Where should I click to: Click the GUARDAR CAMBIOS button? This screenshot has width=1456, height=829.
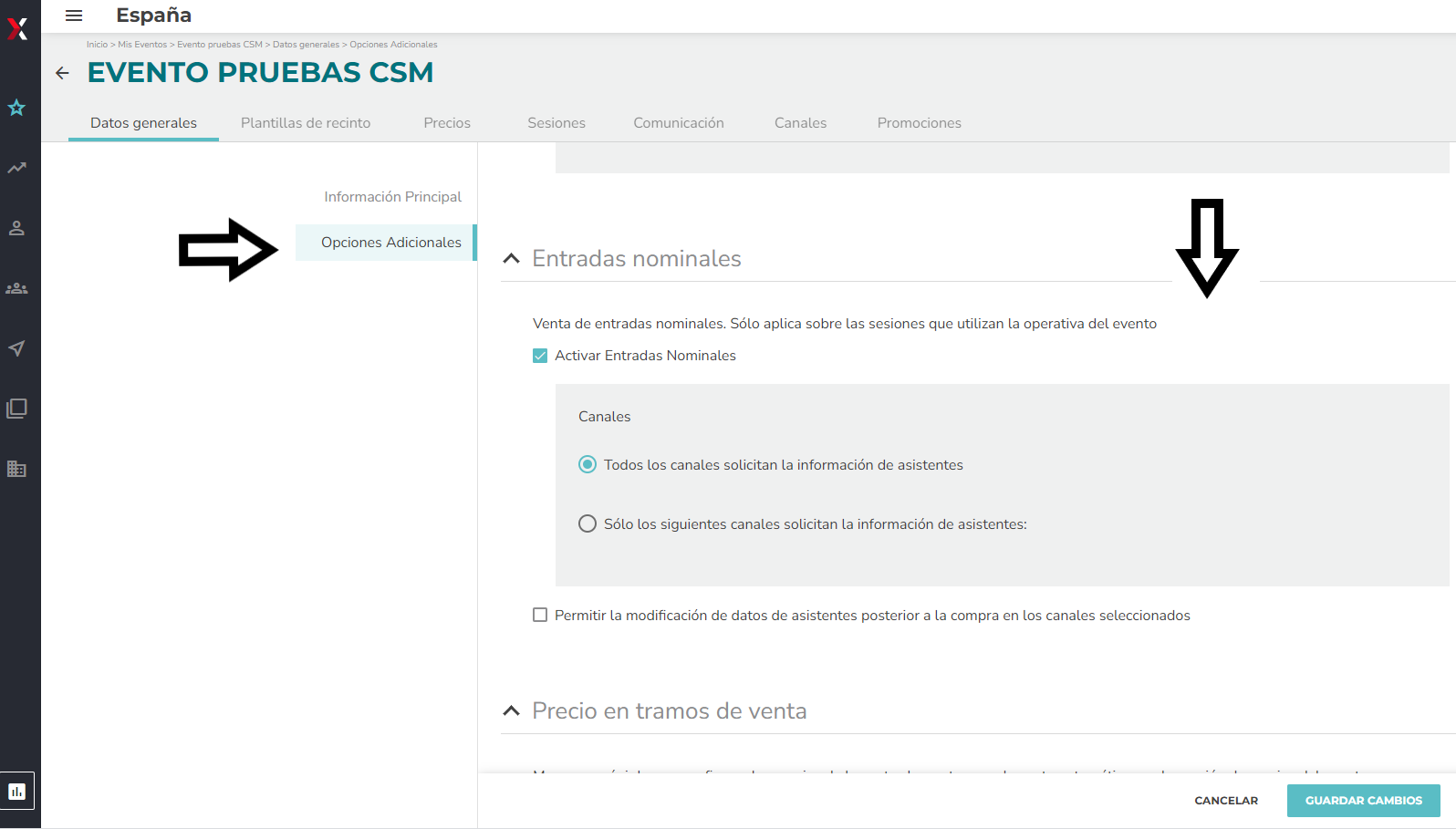(x=1364, y=801)
